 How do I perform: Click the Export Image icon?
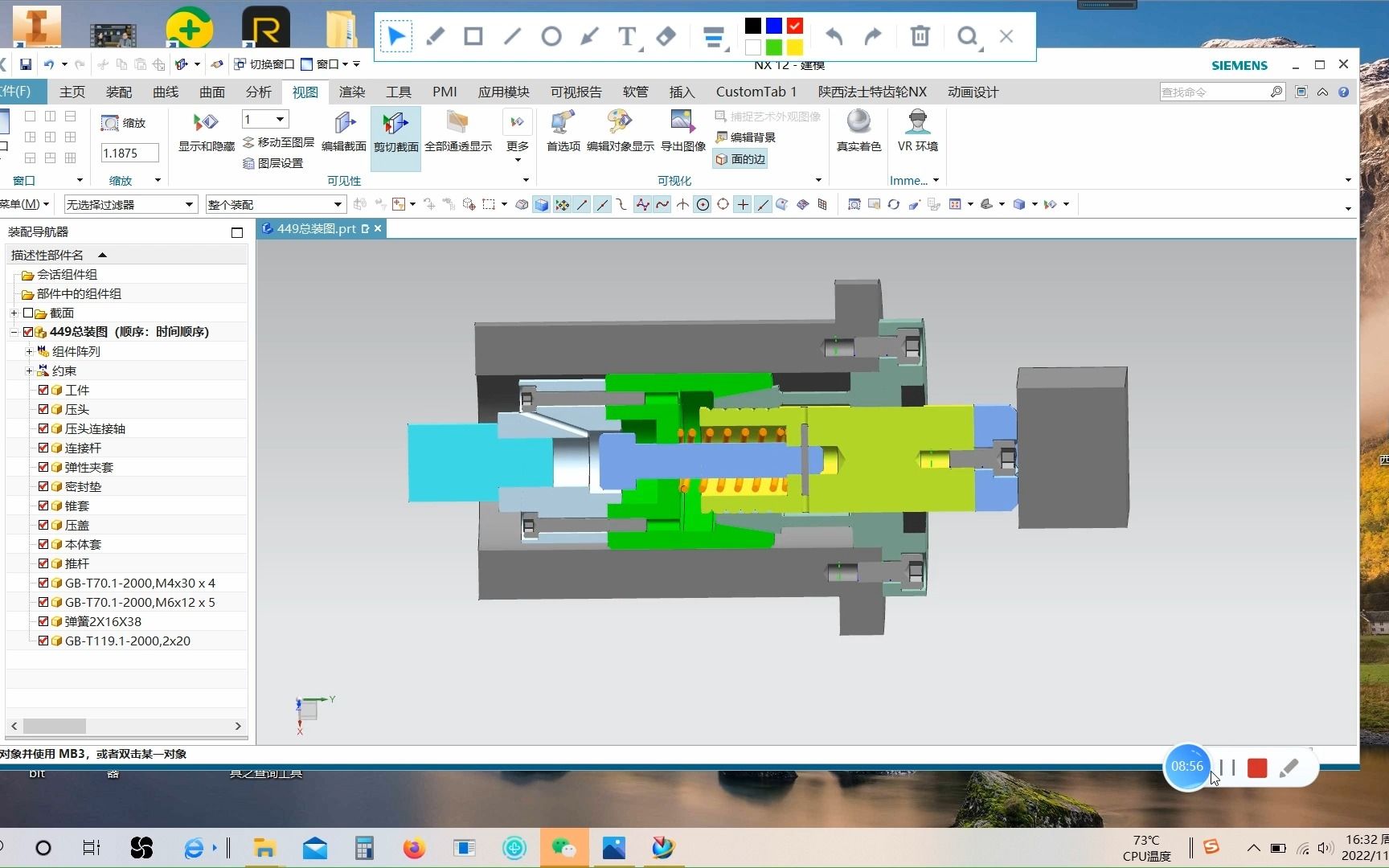[x=682, y=132]
